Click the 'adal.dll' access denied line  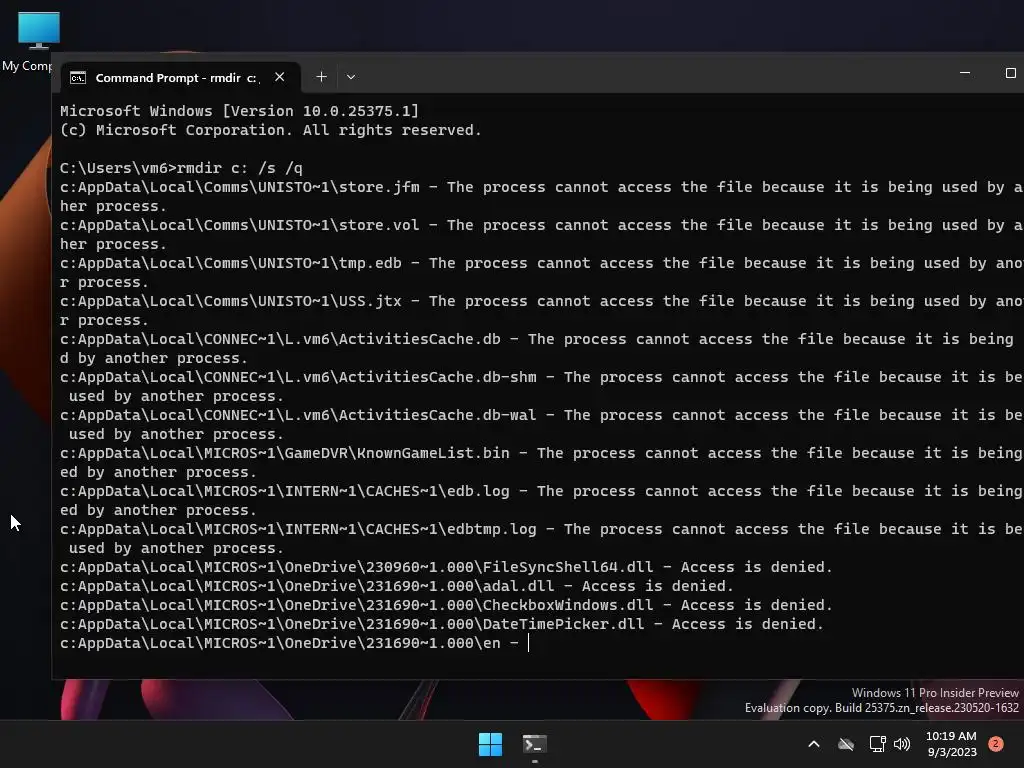click(397, 586)
